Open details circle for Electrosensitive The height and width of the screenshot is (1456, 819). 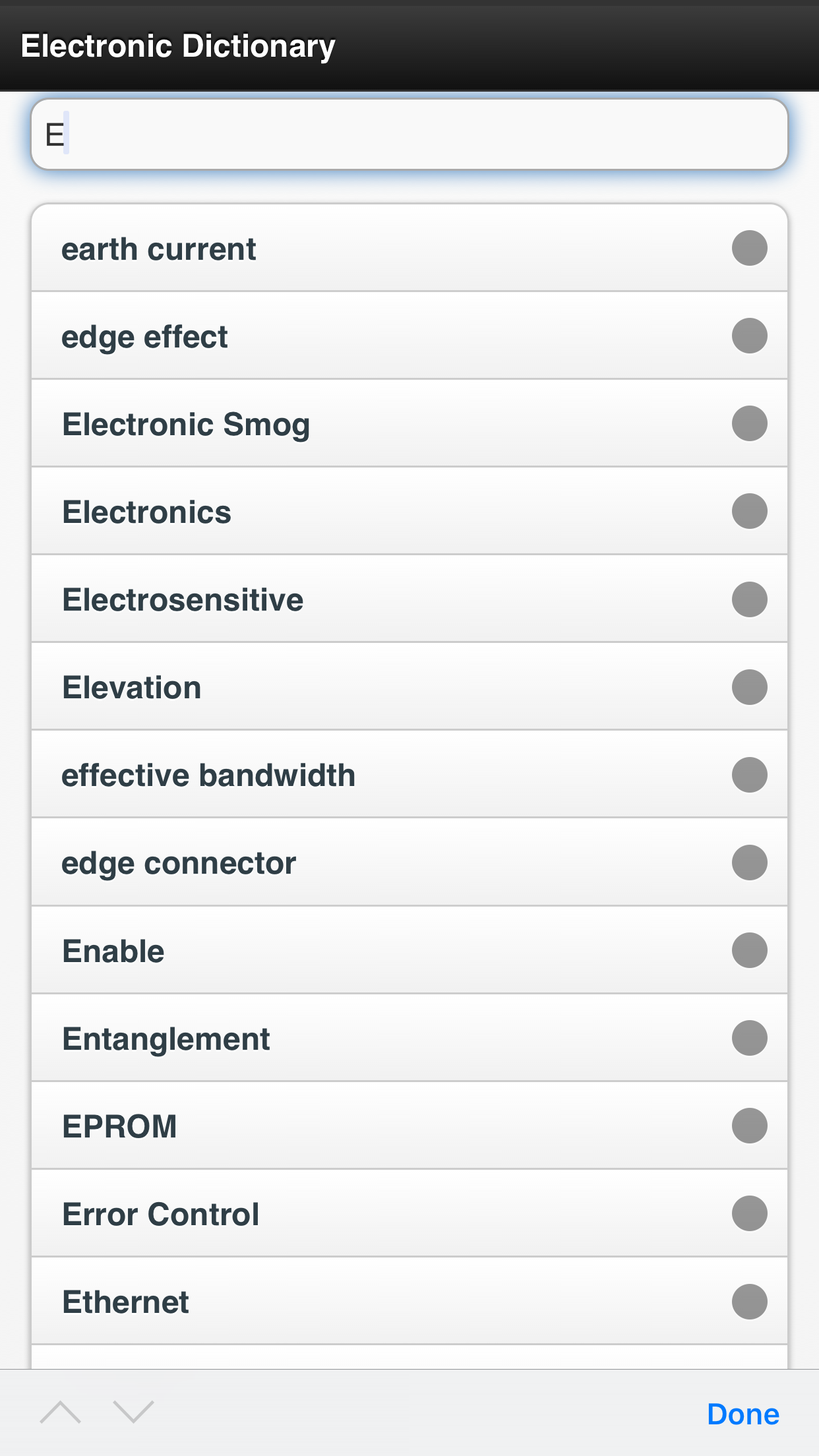click(x=749, y=598)
